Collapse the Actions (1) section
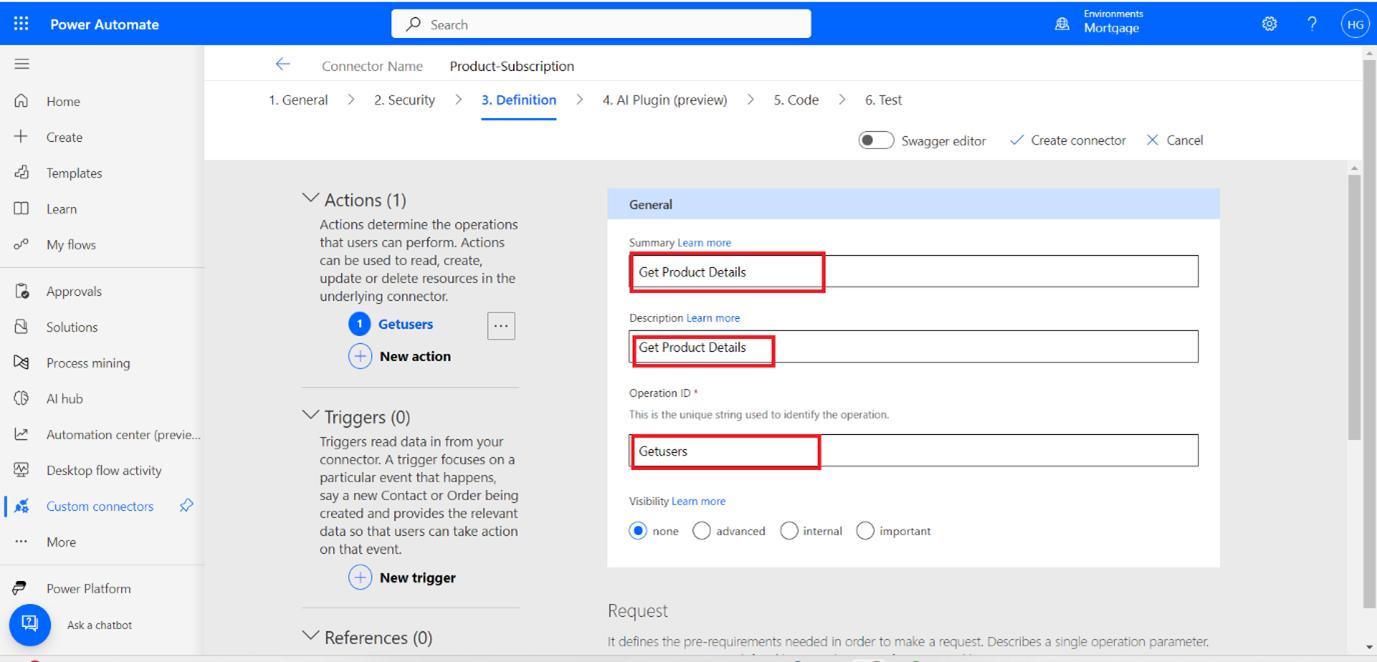1377x662 pixels. 311,199
